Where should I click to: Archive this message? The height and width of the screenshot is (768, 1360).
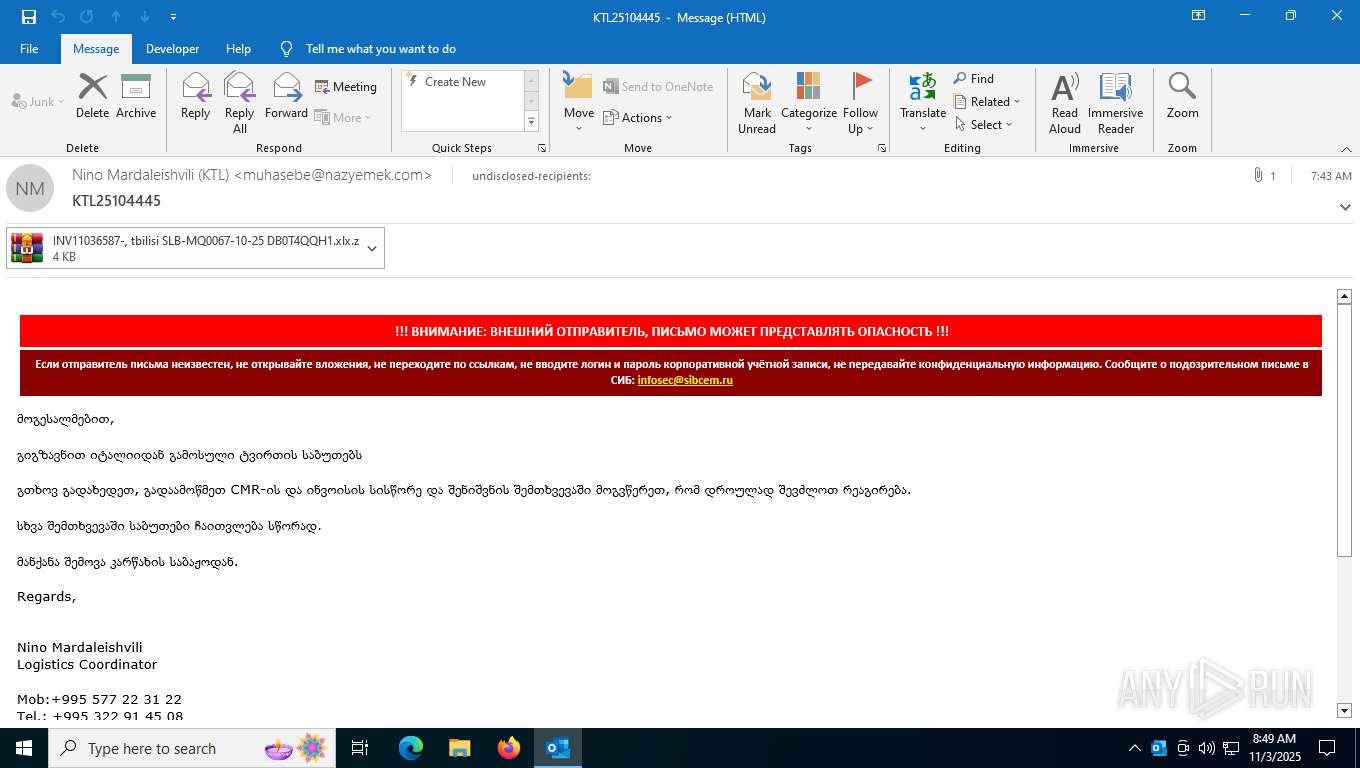(x=136, y=96)
